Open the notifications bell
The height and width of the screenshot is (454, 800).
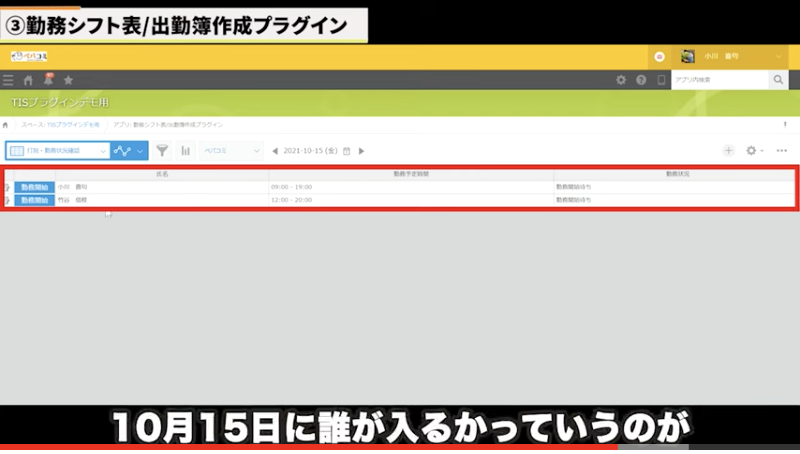tap(47, 79)
